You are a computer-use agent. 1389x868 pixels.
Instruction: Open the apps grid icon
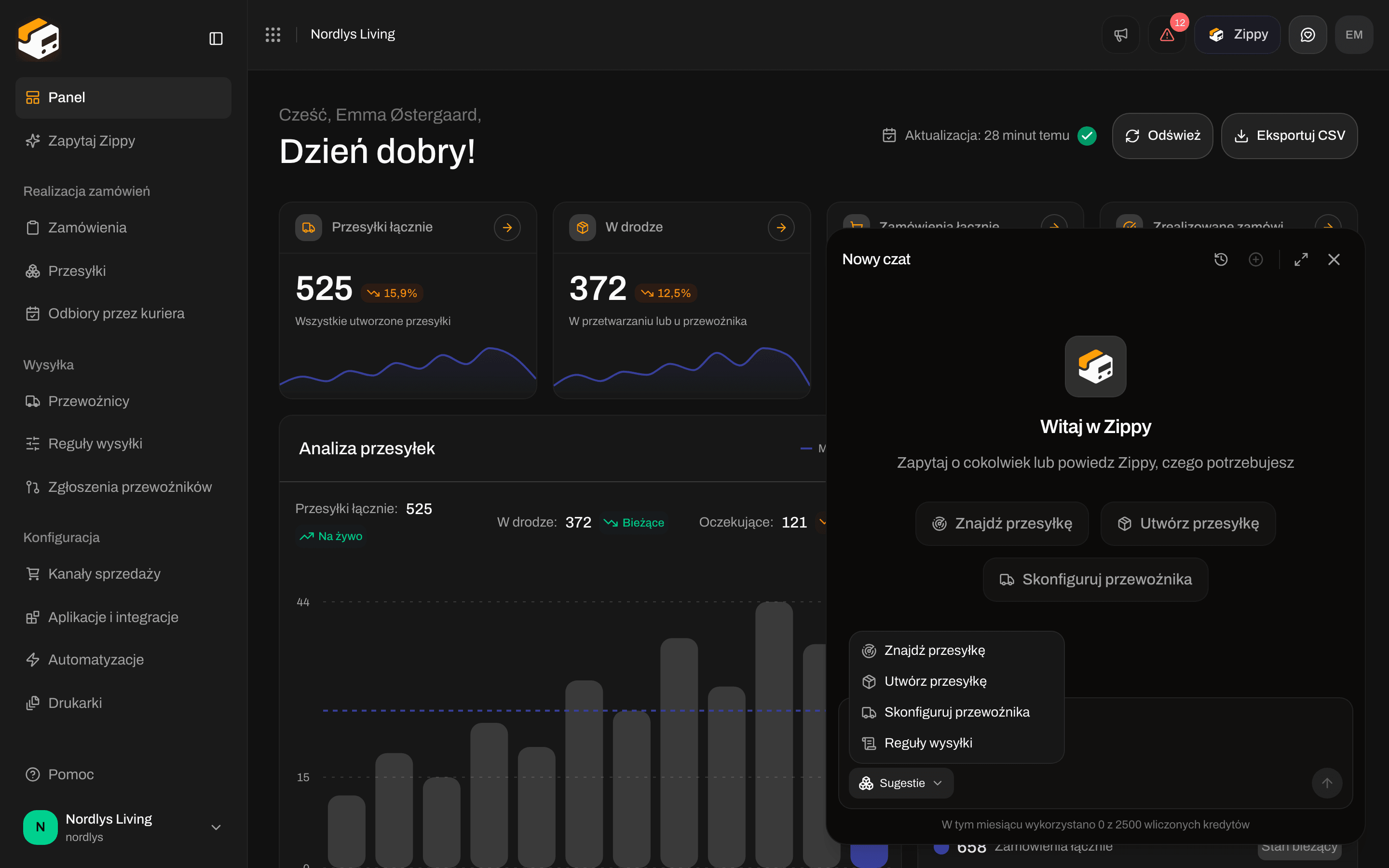[x=272, y=34]
